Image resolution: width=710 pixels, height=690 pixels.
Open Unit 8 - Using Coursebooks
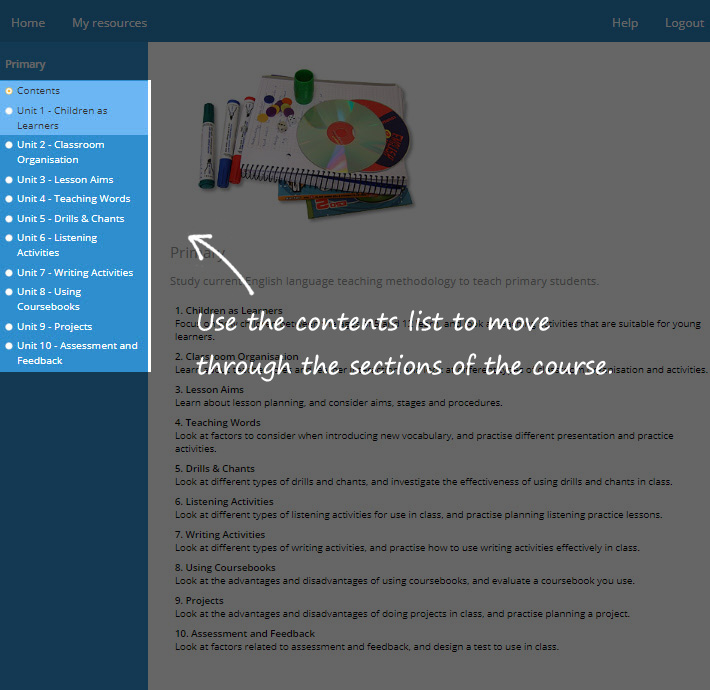pos(49,299)
